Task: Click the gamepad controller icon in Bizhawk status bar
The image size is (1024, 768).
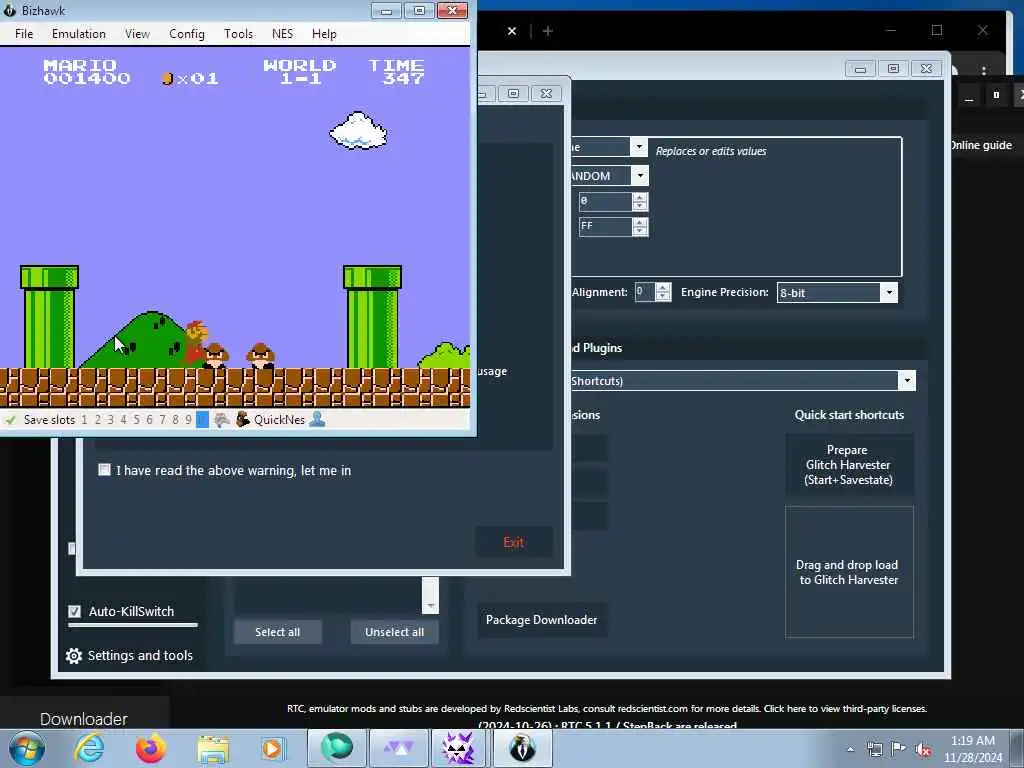Action: tap(222, 420)
